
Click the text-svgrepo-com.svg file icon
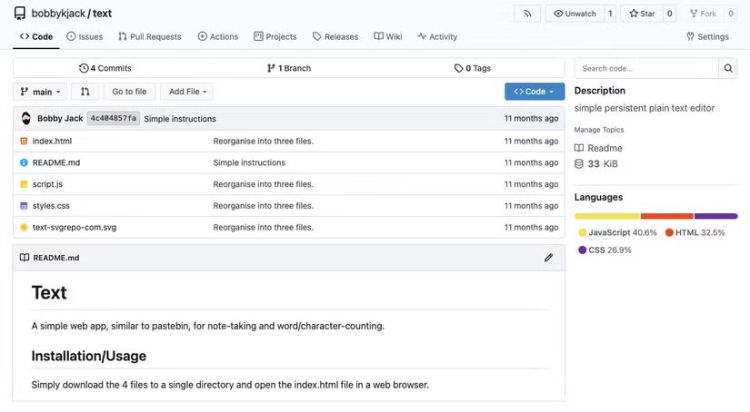coord(24,227)
